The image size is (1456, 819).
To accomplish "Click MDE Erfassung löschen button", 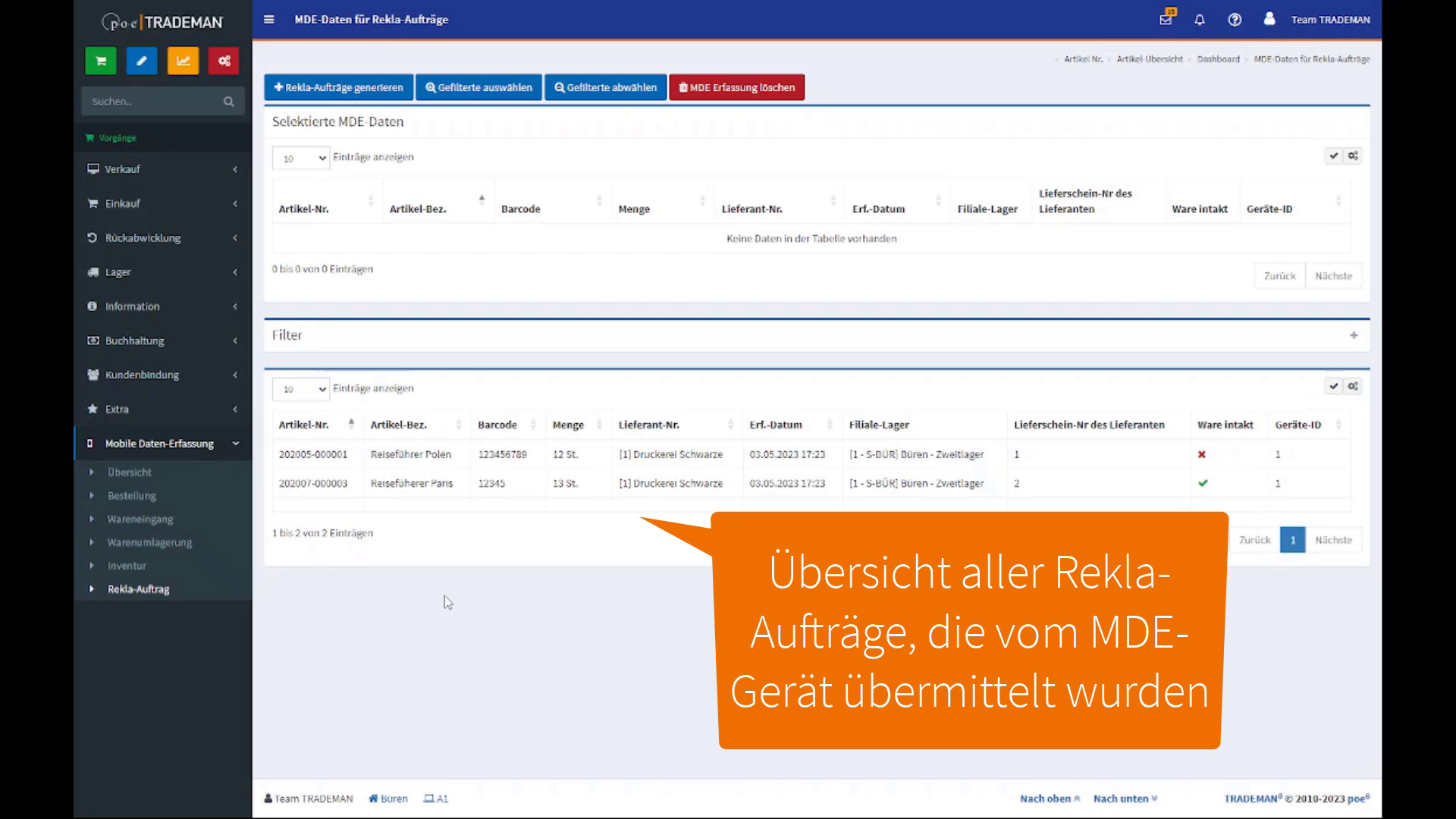I will [736, 87].
